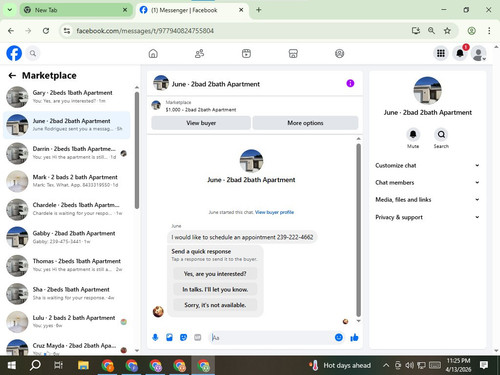Open the browser zoom magnifier icon

pos(431,31)
